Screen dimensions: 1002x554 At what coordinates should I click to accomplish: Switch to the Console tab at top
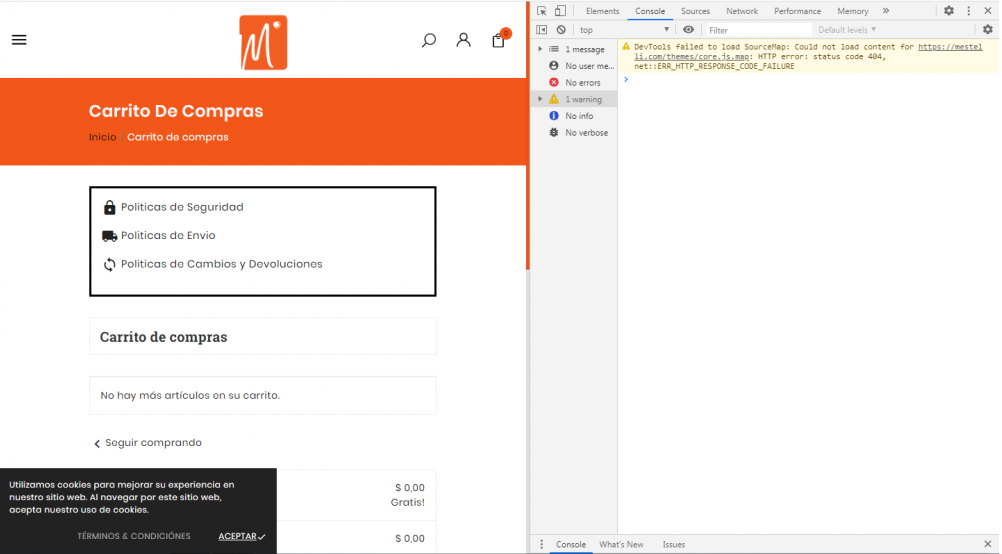point(650,11)
